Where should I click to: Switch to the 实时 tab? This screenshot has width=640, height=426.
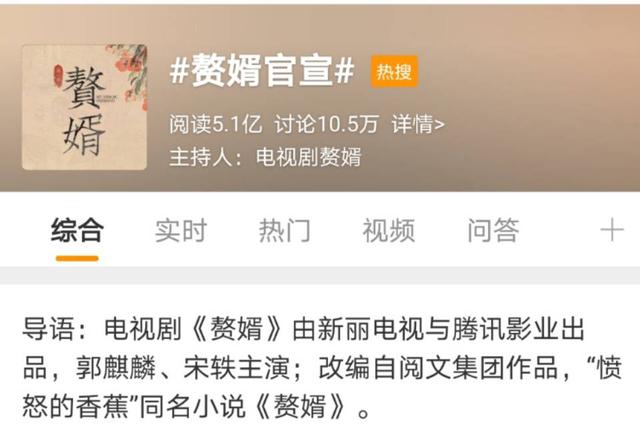[x=181, y=230]
